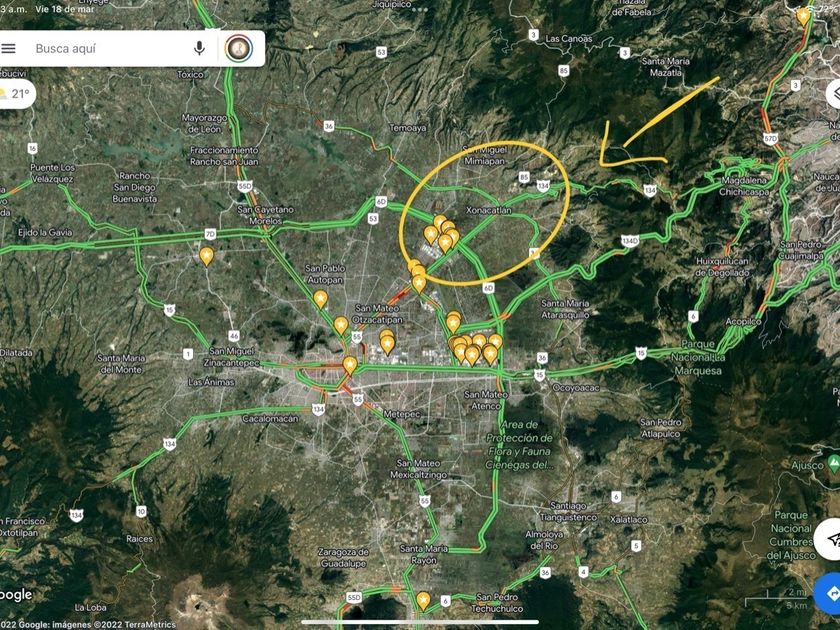
Task: Select the San Mateo Mexicaltzingo label
Action: (x=418, y=469)
